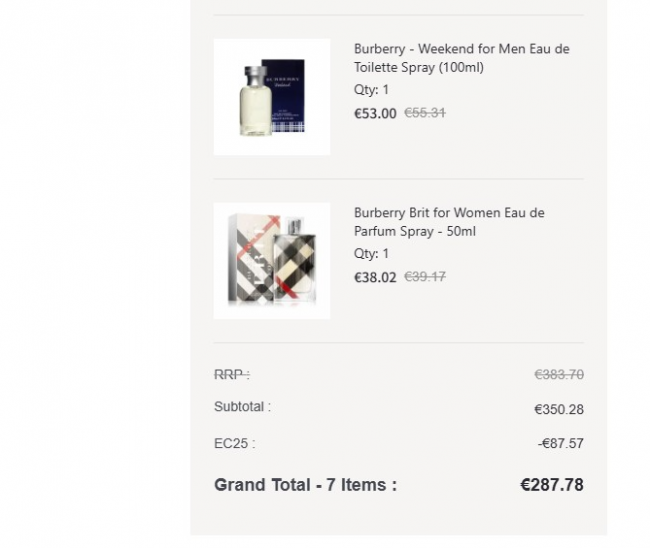Click the €53.00 sale price
Viewport: 650px width, 548px height.
tap(375, 113)
